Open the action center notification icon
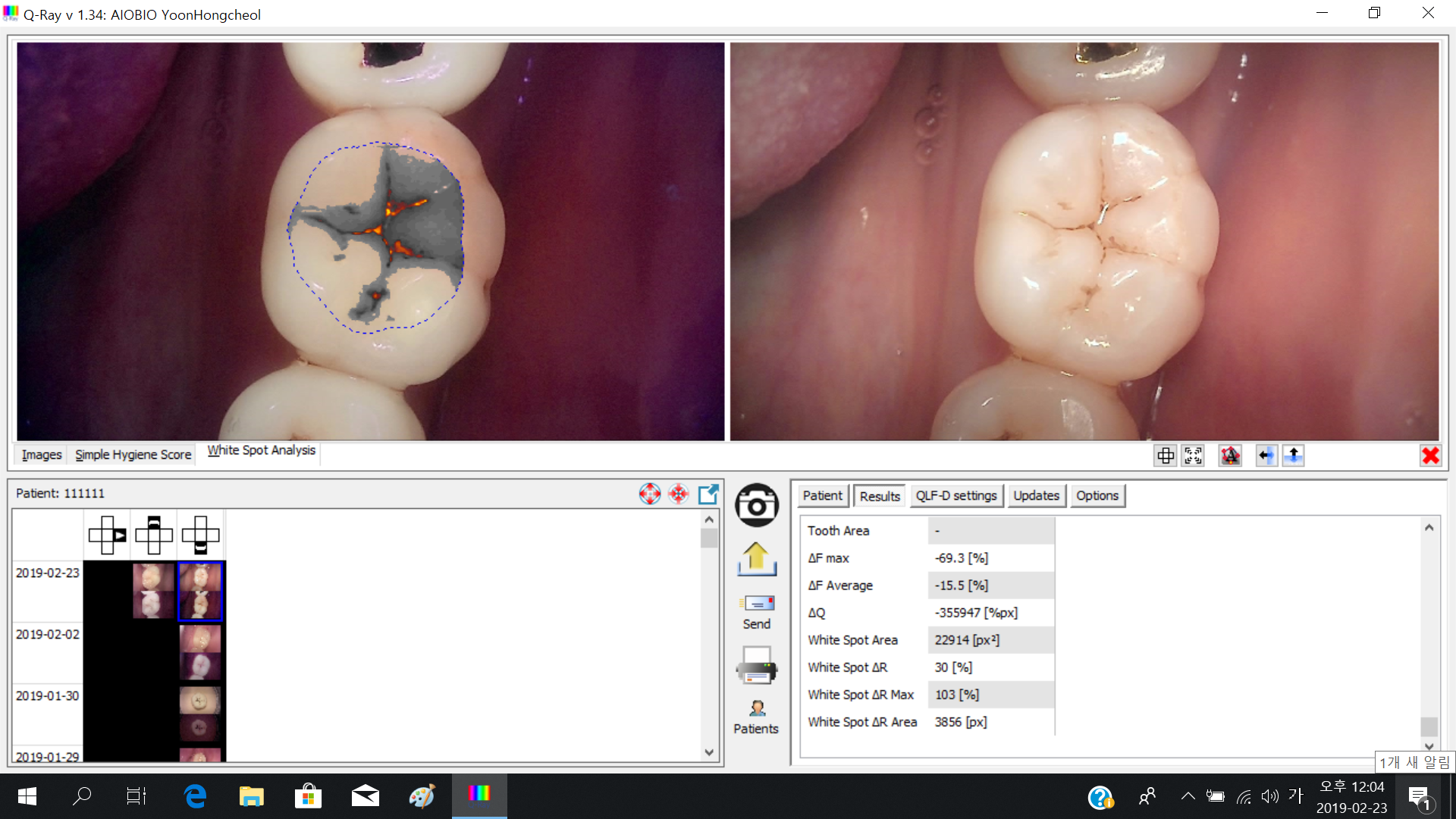The image size is (1456, 819). click(1420, 797)
